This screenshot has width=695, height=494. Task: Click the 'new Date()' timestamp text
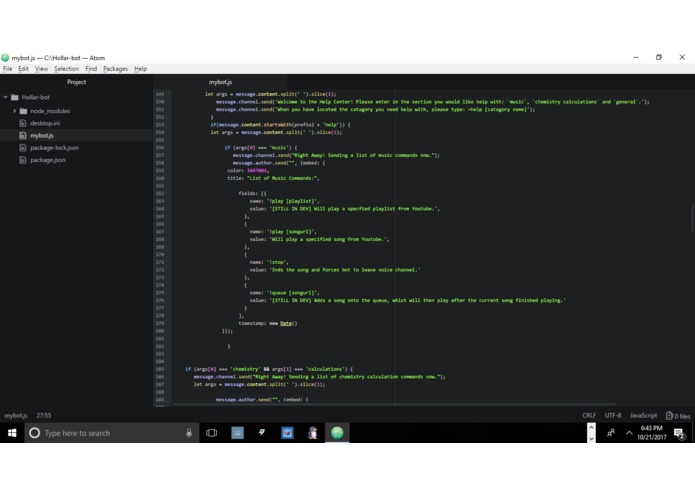coord(283,323)
